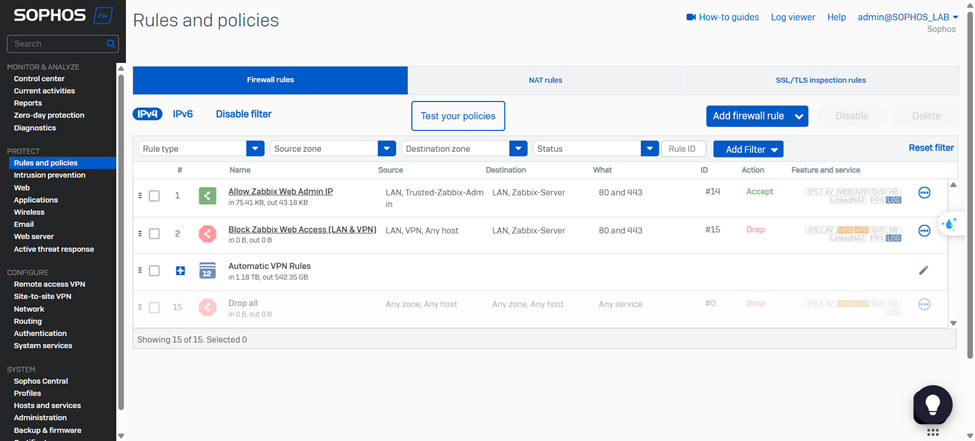The image size is (975, 441).
Task: Open the Rule type filter dropdown
Action: point(255,149)
